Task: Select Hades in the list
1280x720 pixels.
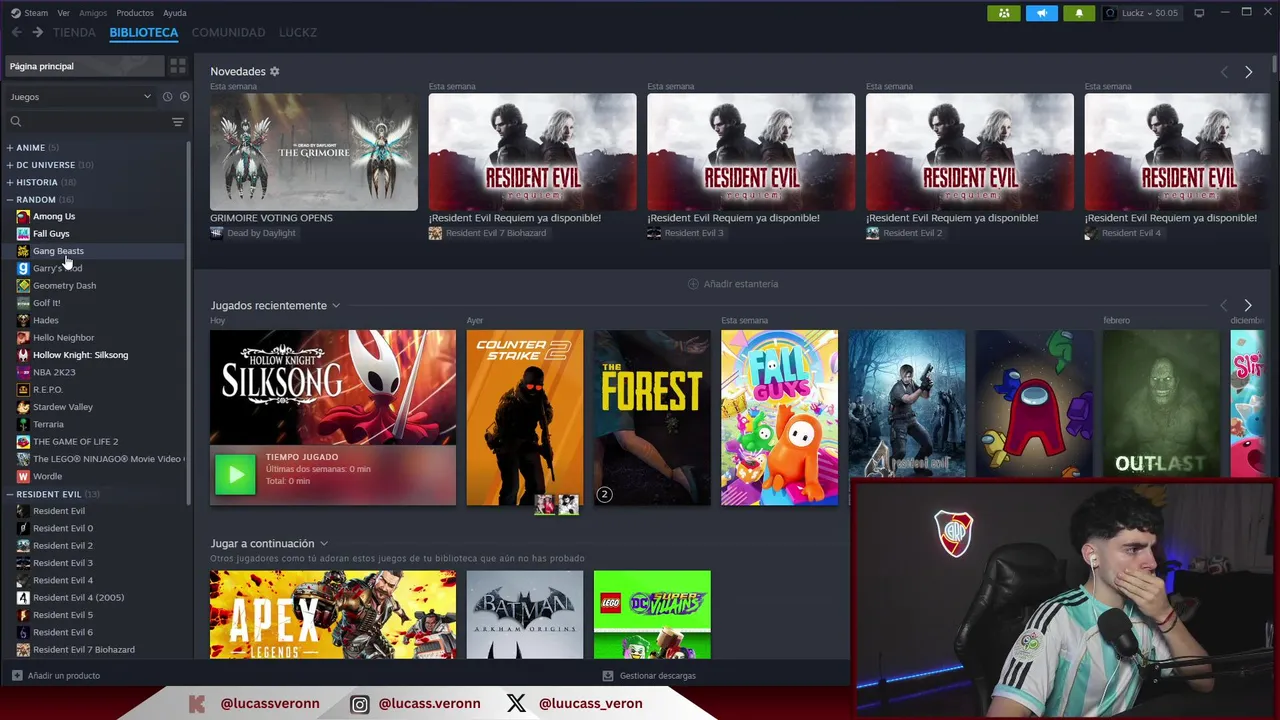Action: point(45,320)
